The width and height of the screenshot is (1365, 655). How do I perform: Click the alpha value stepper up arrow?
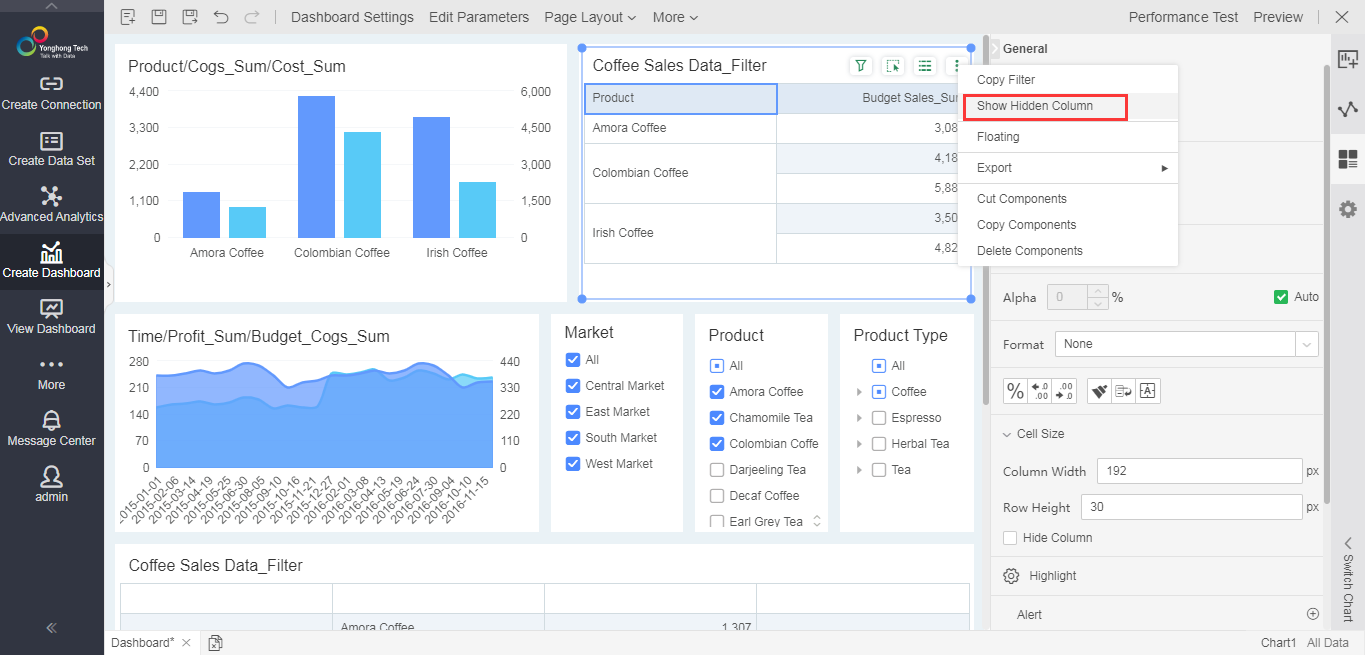[x=1098, y=291]
